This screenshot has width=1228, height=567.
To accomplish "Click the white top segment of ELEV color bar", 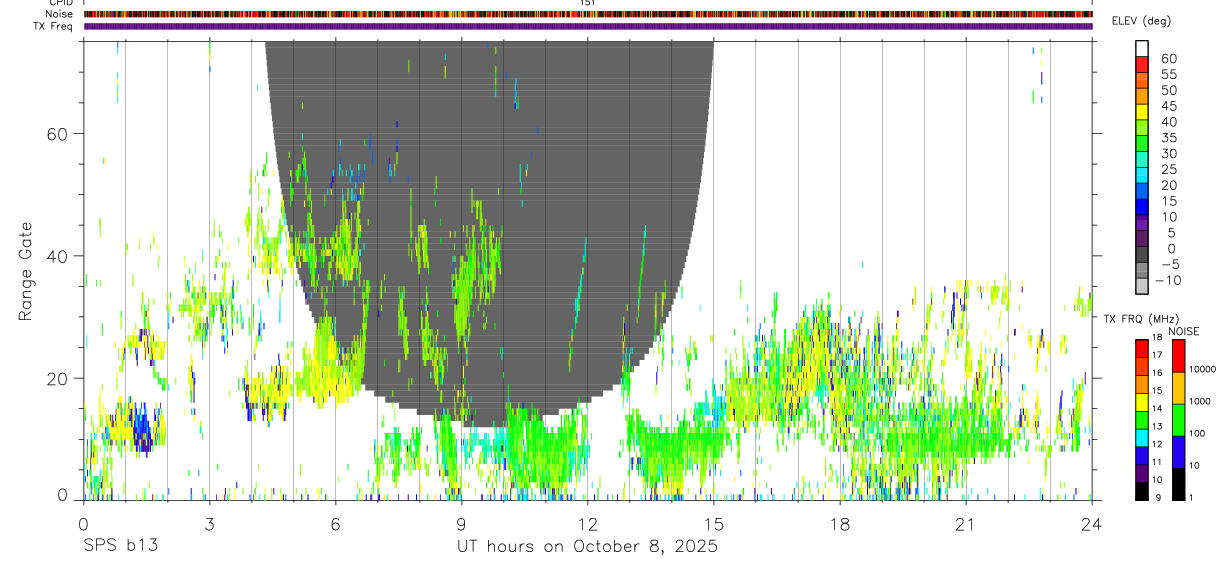I will tap(1142, 48).
